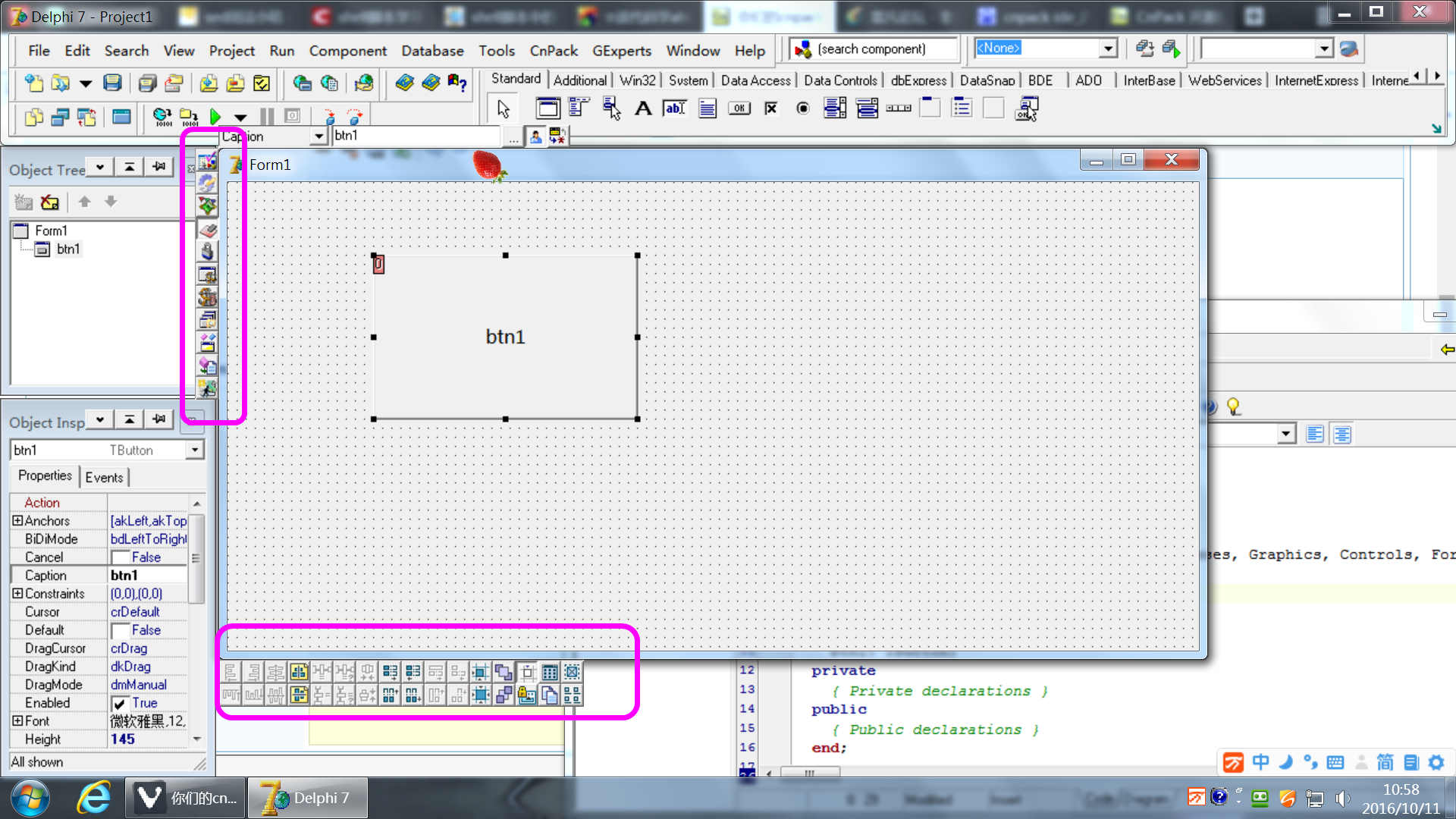Open the CnPack menu
The width and height of the screenshot is (1456, 819).
(x=553, y=51)
